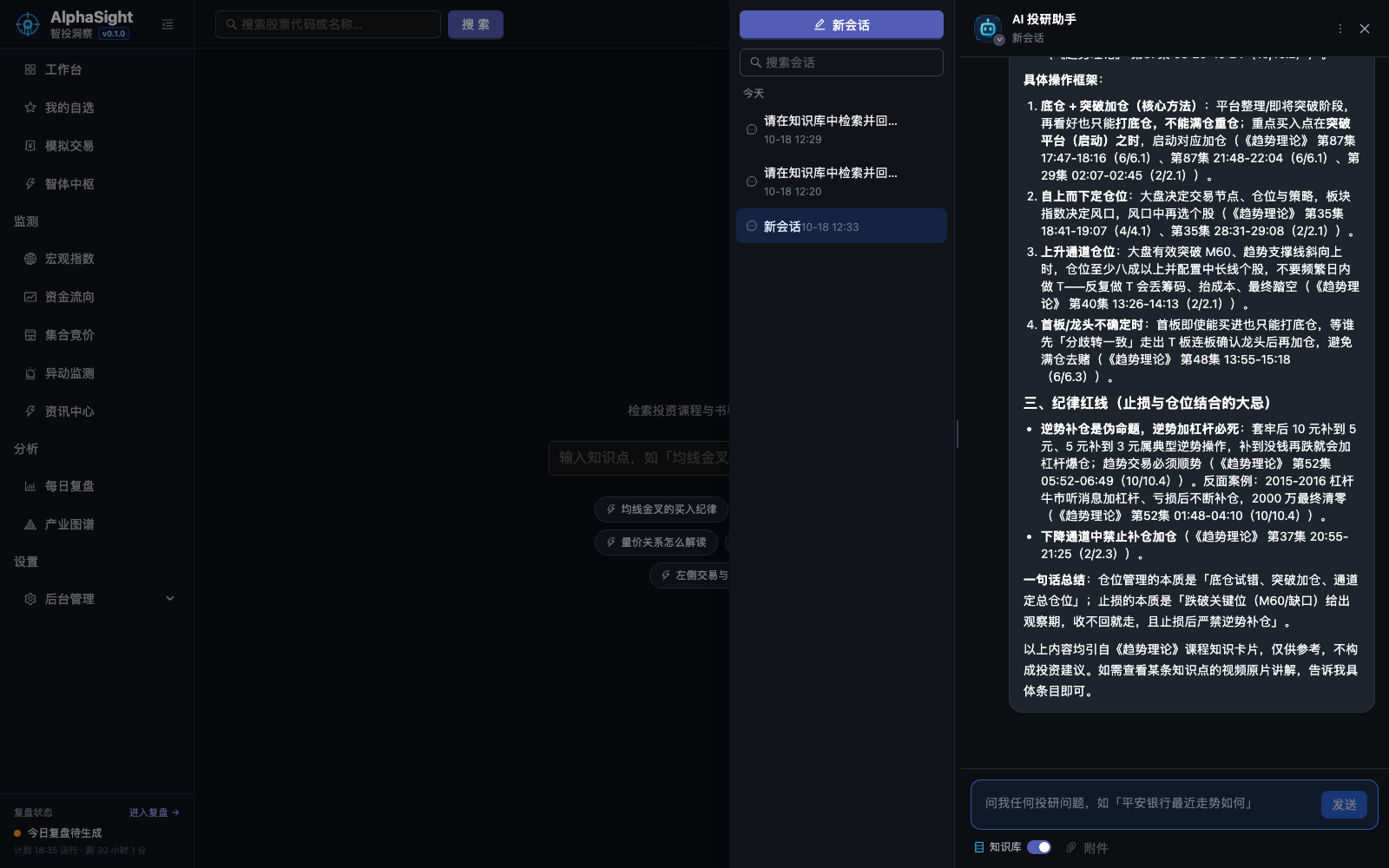Focus the 搜索会话 input field
1389x868 pixels.
tap(841, 62)
